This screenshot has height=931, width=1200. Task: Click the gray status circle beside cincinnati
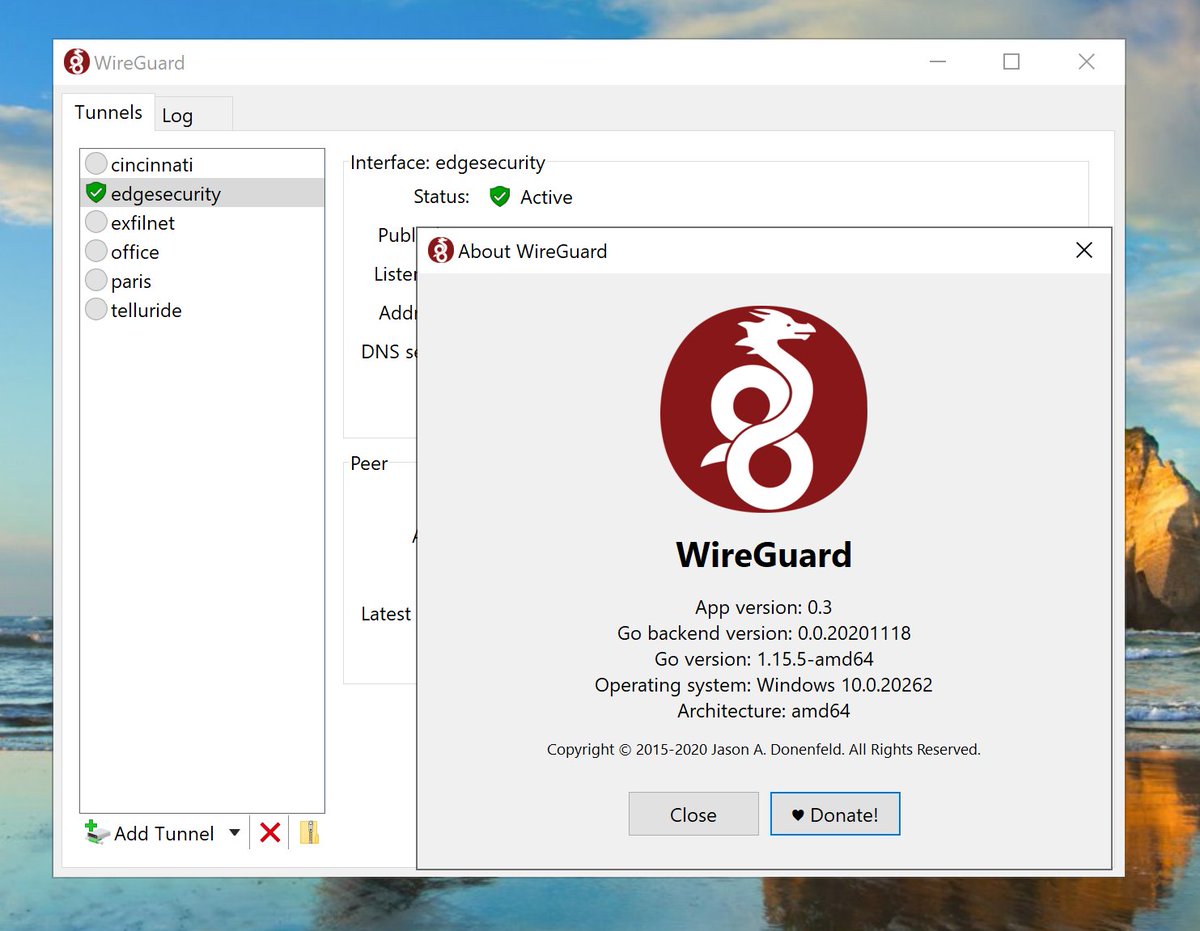[x=96, y=164]
